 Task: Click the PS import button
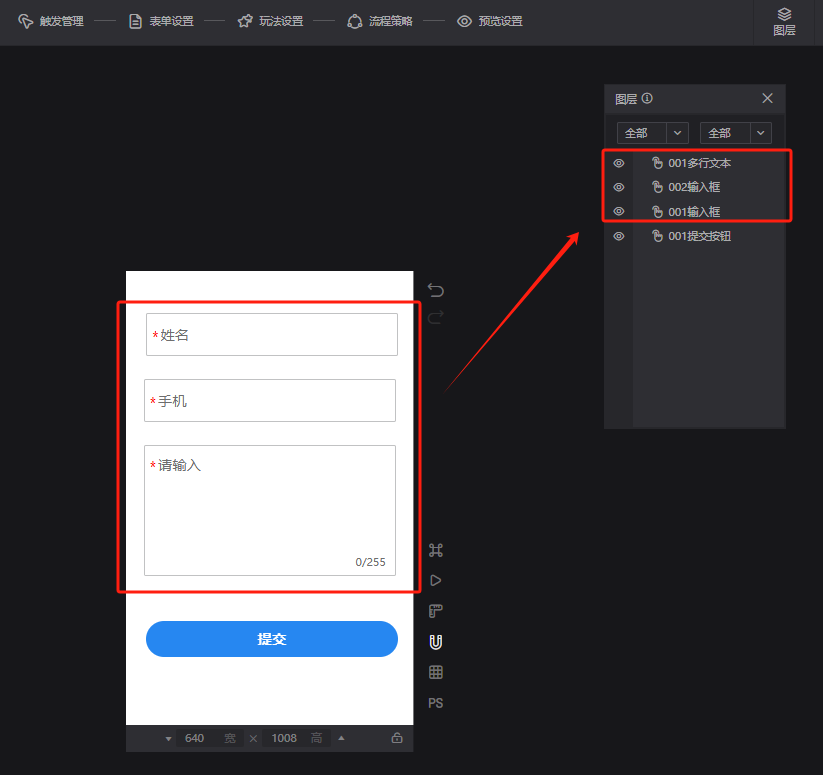click(436, 703)
